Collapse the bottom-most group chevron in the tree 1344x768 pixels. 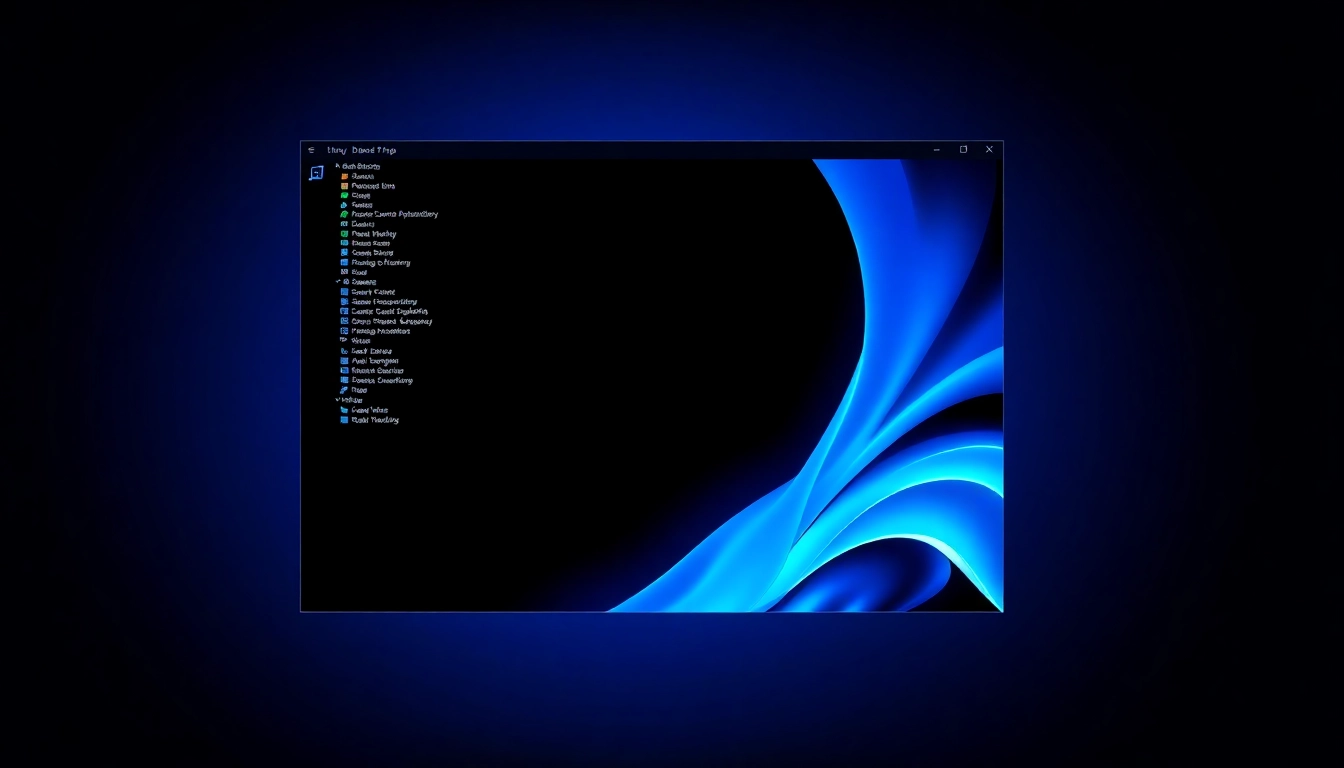tap(338, 400)
